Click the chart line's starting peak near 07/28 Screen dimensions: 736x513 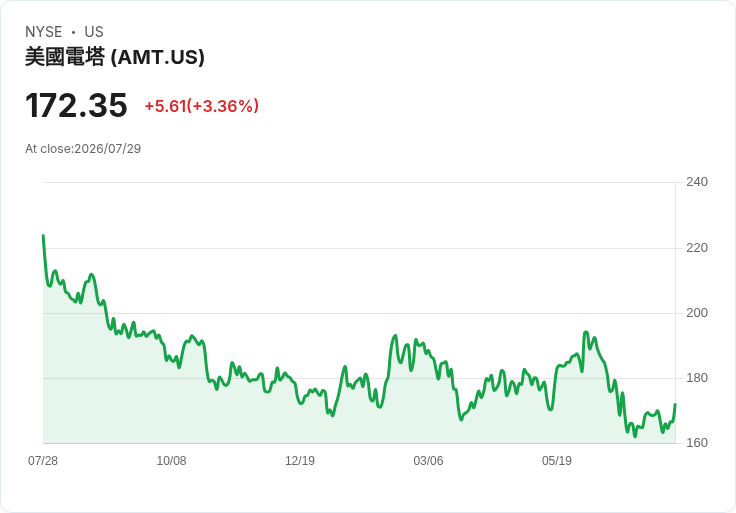[44, 236]
